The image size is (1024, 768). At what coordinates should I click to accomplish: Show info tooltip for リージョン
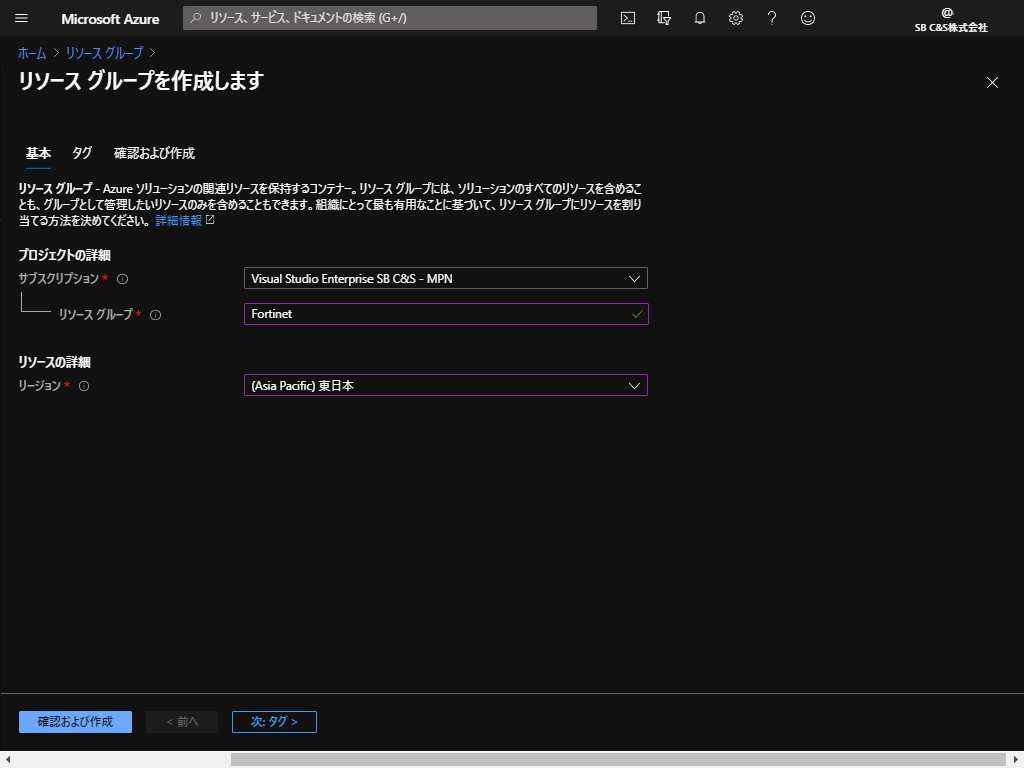[x=84, y=386]
